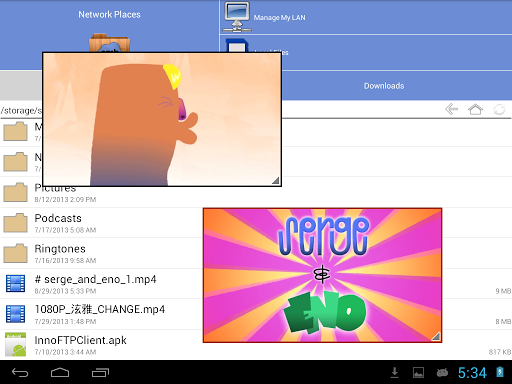Open Manage My LAN computer icon
Viewport: 512px width, 384px height.
pyautogui.click(x=237, y=17)
